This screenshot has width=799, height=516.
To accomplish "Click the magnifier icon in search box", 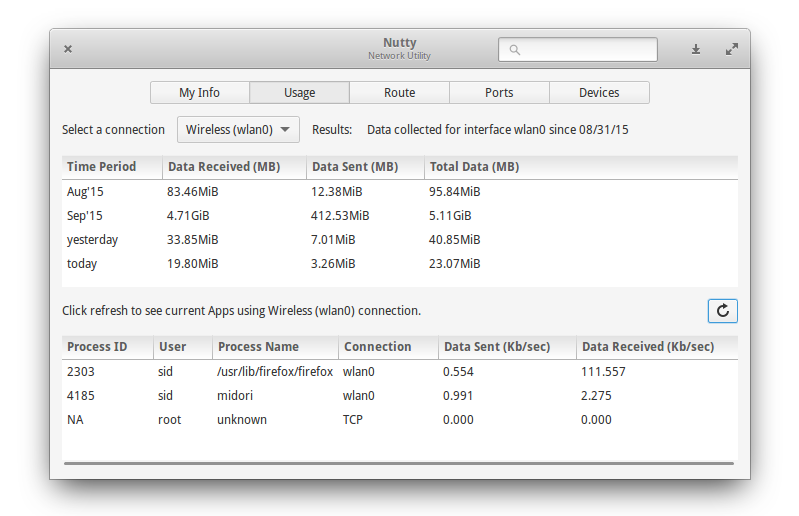I will coord(515,50).
